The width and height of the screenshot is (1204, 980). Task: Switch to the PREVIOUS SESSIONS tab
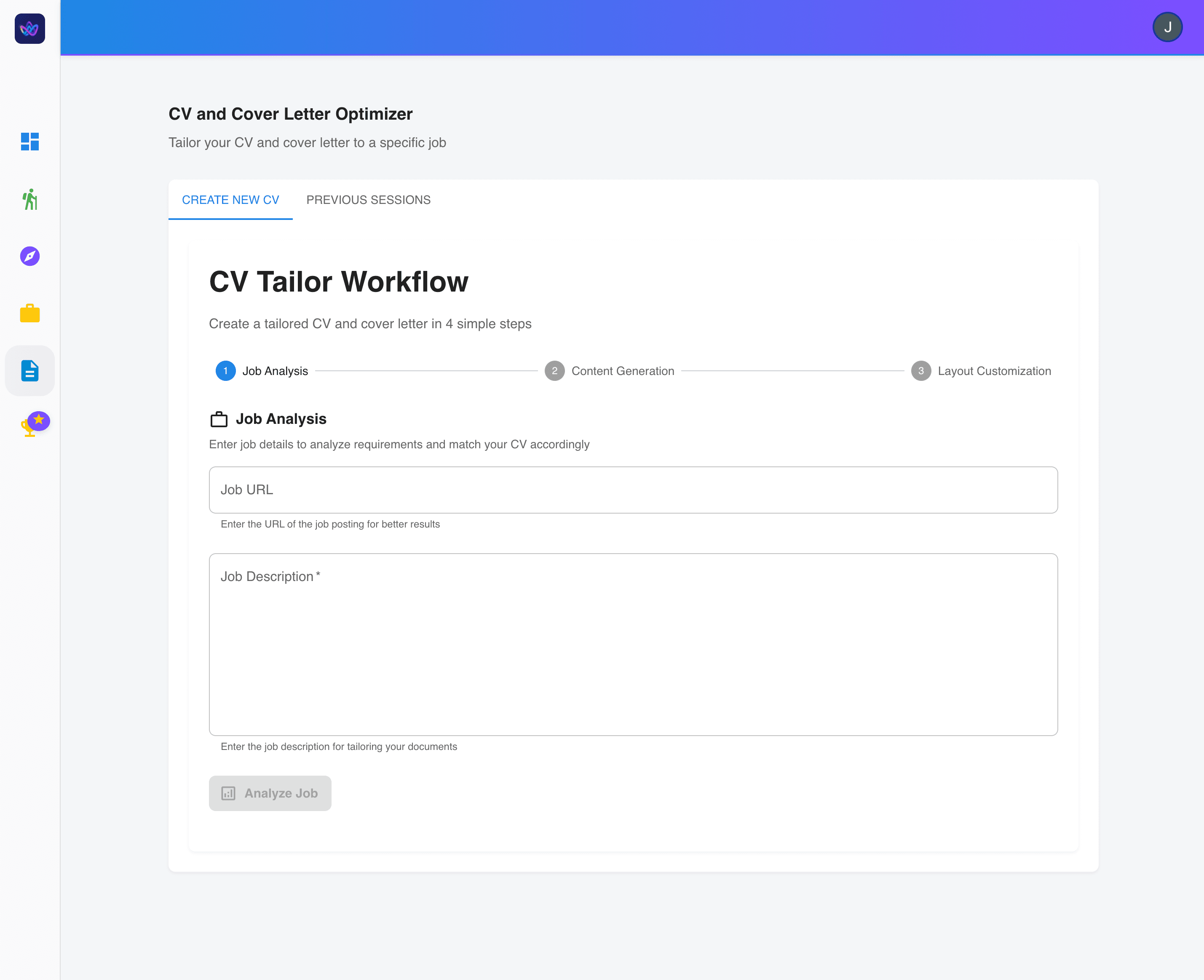click(368, 200)
